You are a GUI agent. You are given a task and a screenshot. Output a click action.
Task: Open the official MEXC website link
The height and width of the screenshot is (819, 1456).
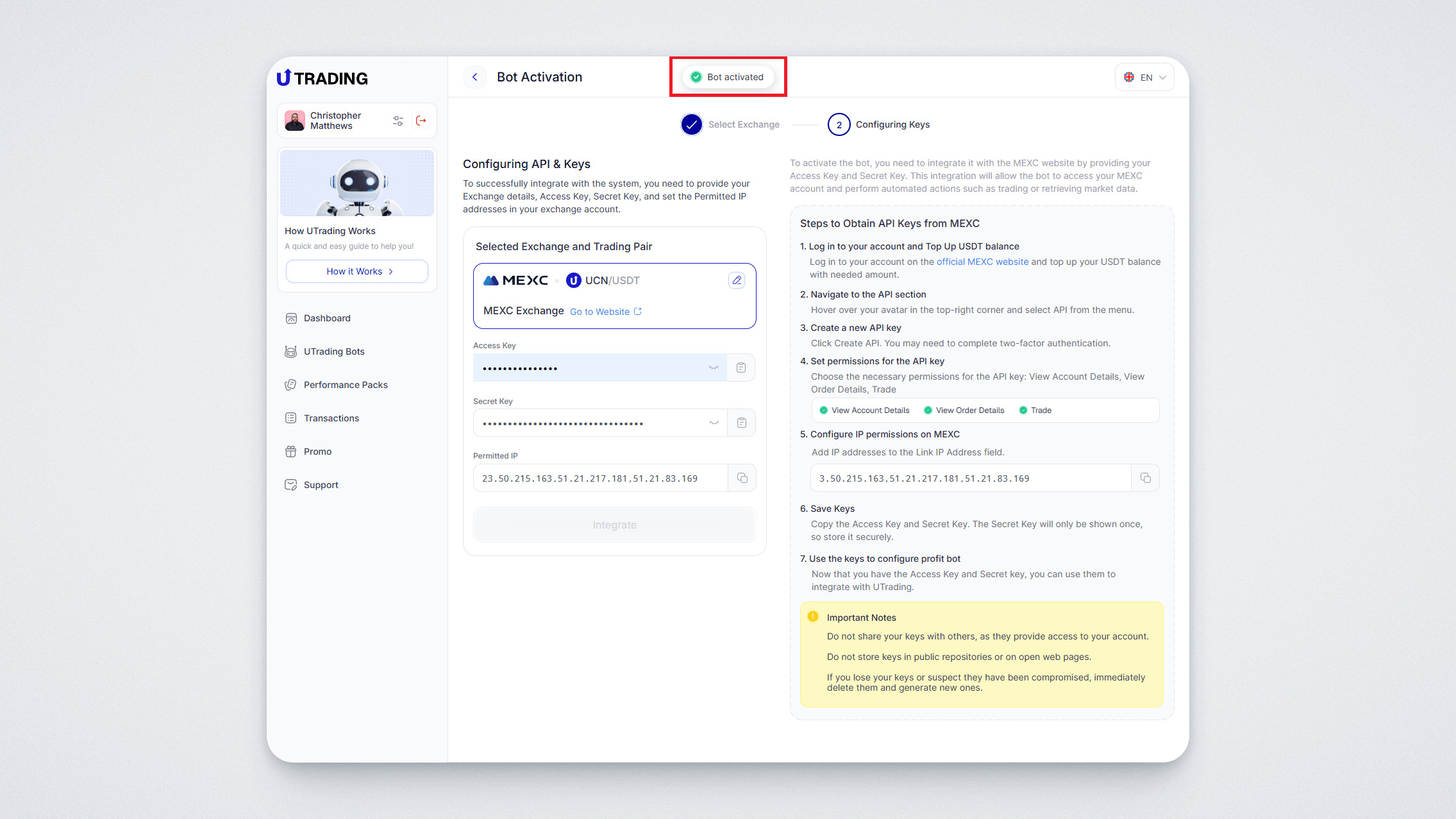pyautogui.click(x=982, y=262)
